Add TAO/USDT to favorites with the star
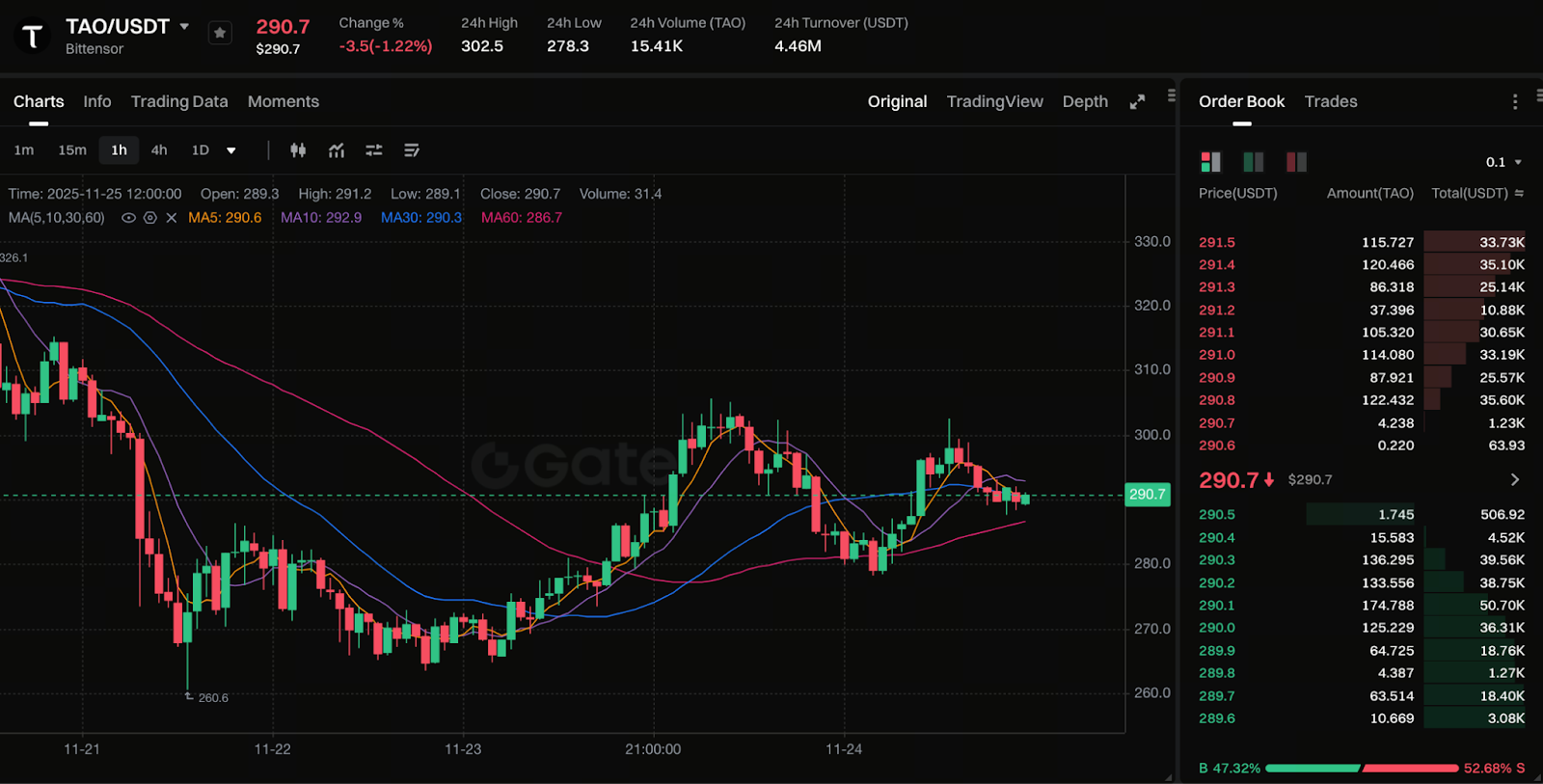The width and height of the screenshot is (1543, 784). (x=220, y=33)
